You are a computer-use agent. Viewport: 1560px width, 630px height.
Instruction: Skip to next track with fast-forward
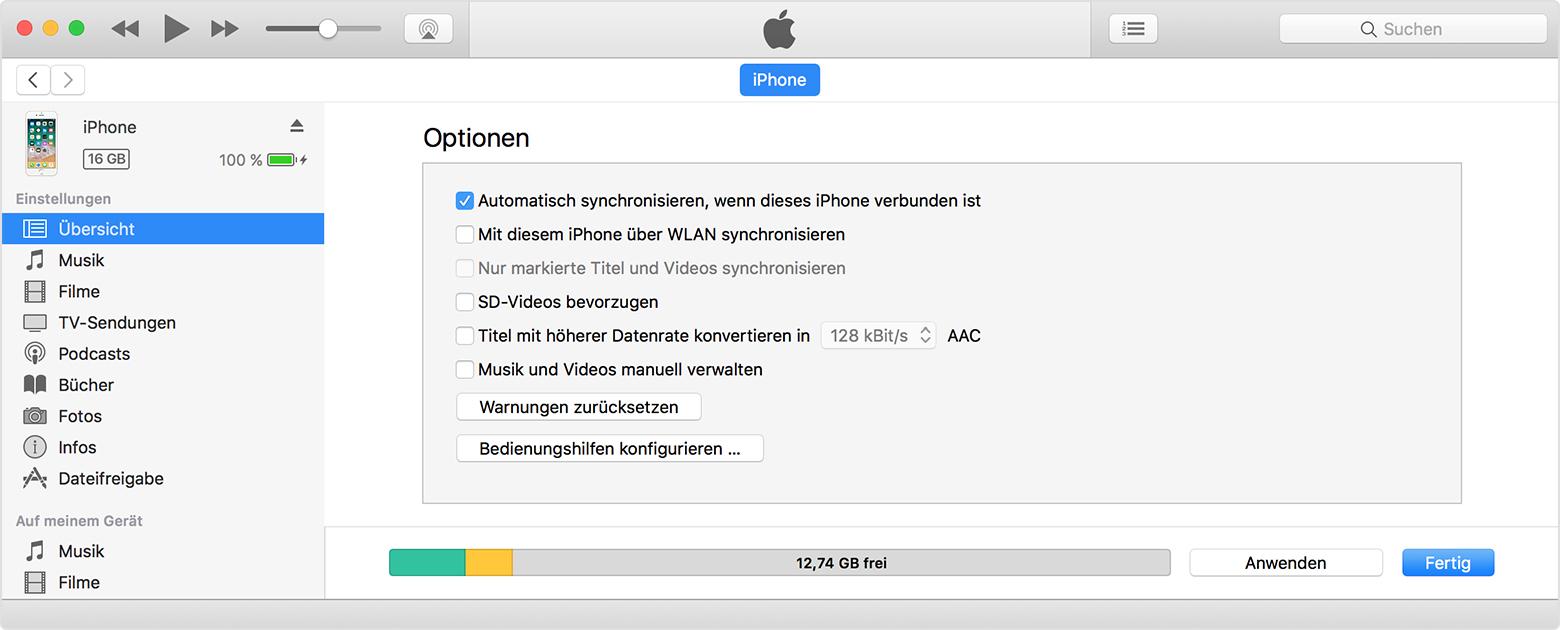tap(225, 29)
